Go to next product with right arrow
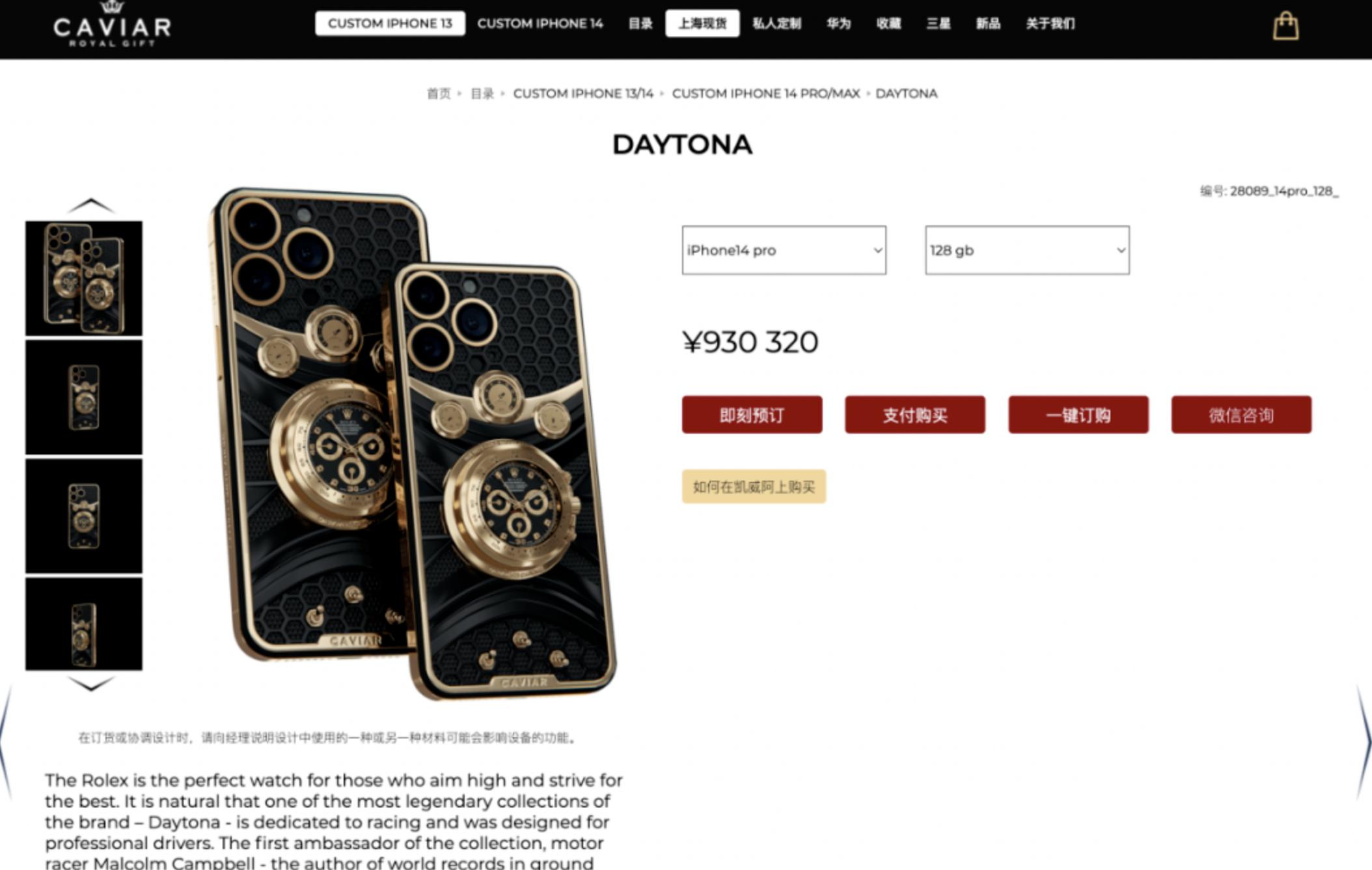The height and width of the screenshot is (870, 1372). point(1363,742)
